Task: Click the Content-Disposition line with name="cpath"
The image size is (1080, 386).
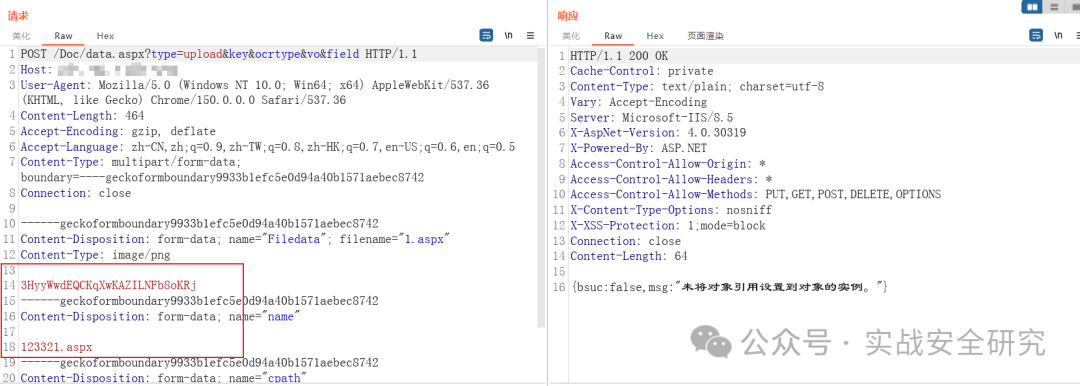Action: coord(165,378)
